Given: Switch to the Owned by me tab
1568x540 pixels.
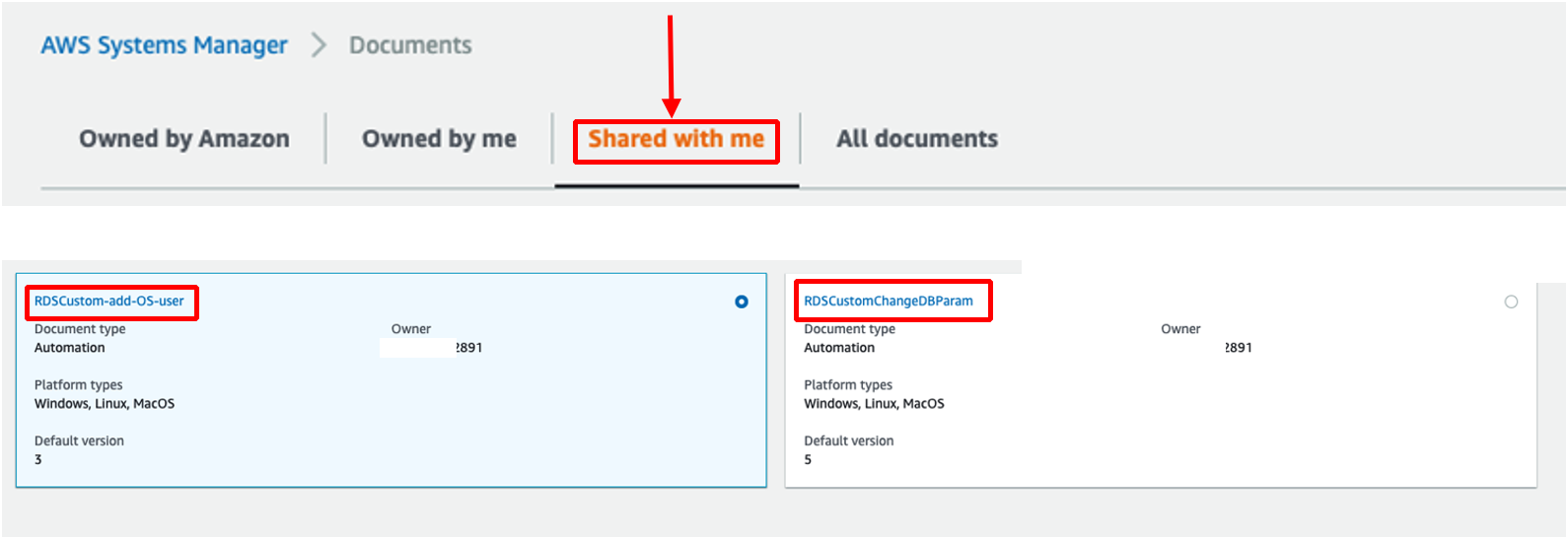Looking at the screenshot, I should (439, 139).
